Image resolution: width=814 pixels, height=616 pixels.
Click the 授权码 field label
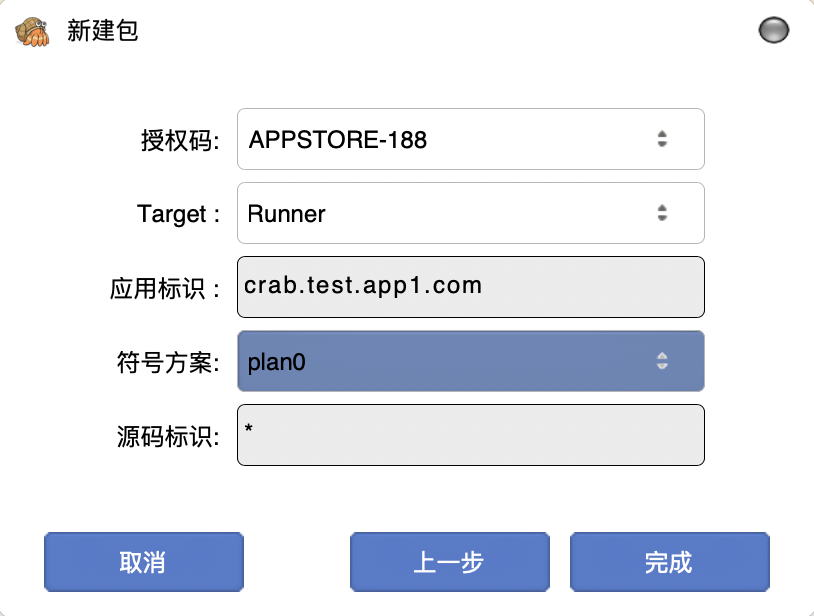tap(180, 140)
